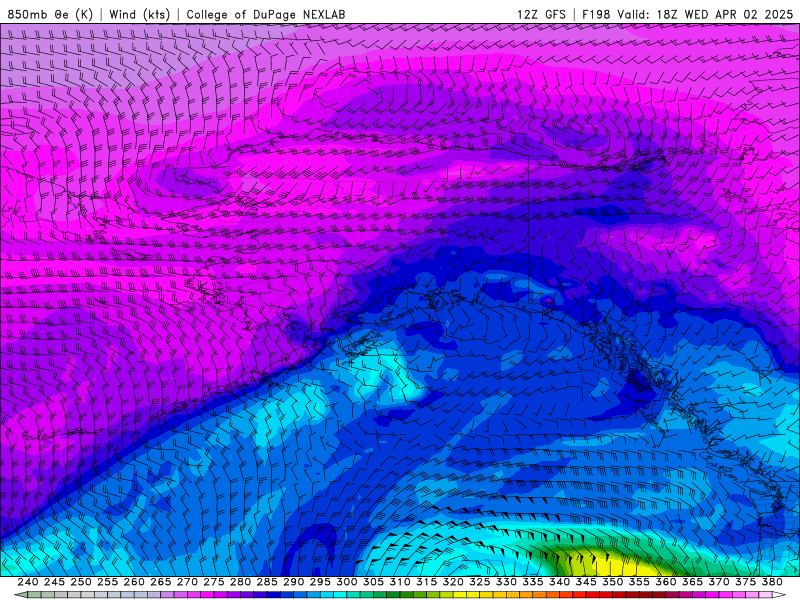This screenshot has width=800, height=600.
Task: Click the 265 legend value
Action: [160, 582]
